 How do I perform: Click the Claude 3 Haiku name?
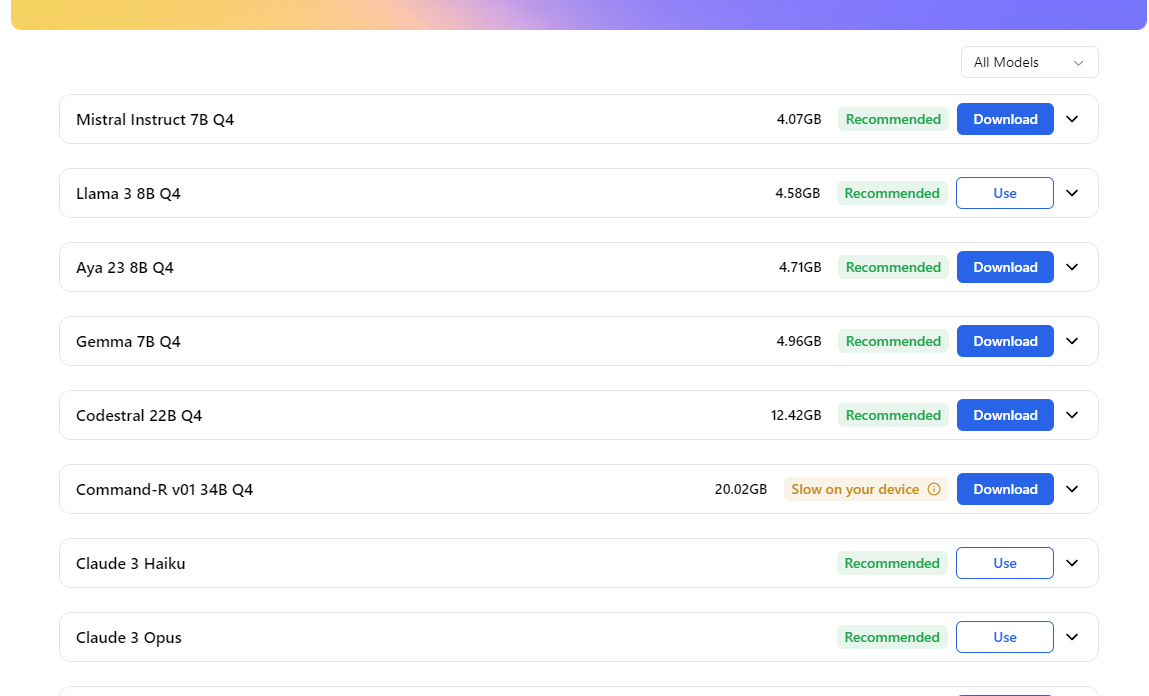pos(130,563)
